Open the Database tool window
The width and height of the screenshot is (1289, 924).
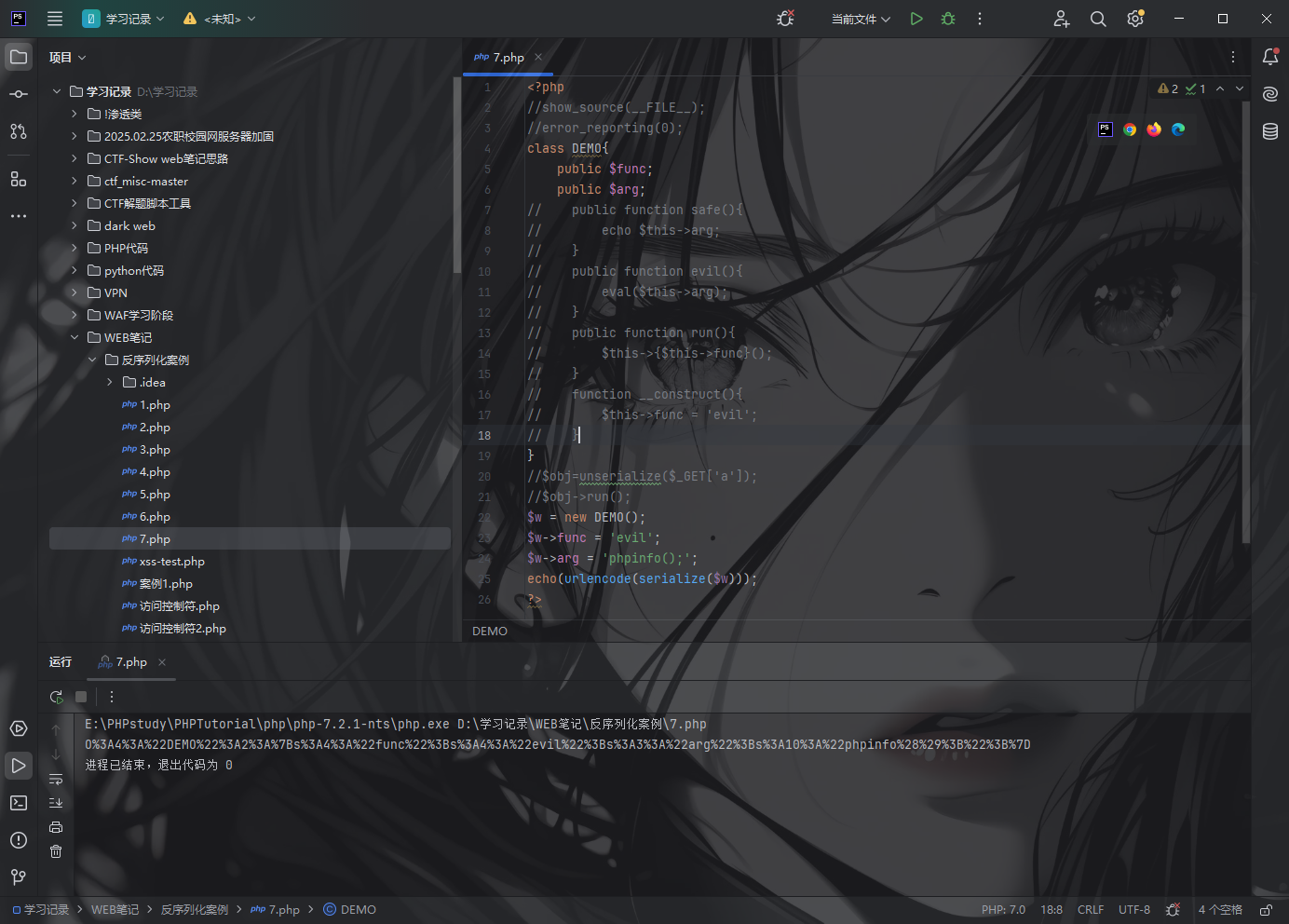(x=1270, y=131)
